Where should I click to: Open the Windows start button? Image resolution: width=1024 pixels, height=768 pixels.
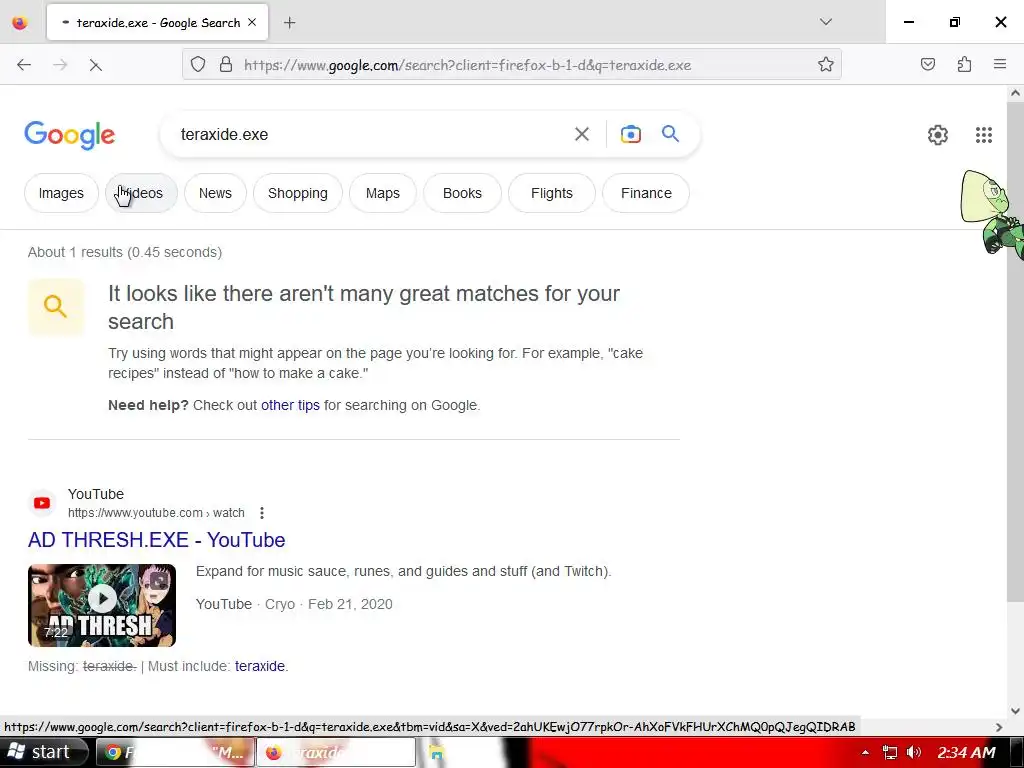tap(43, 752)
